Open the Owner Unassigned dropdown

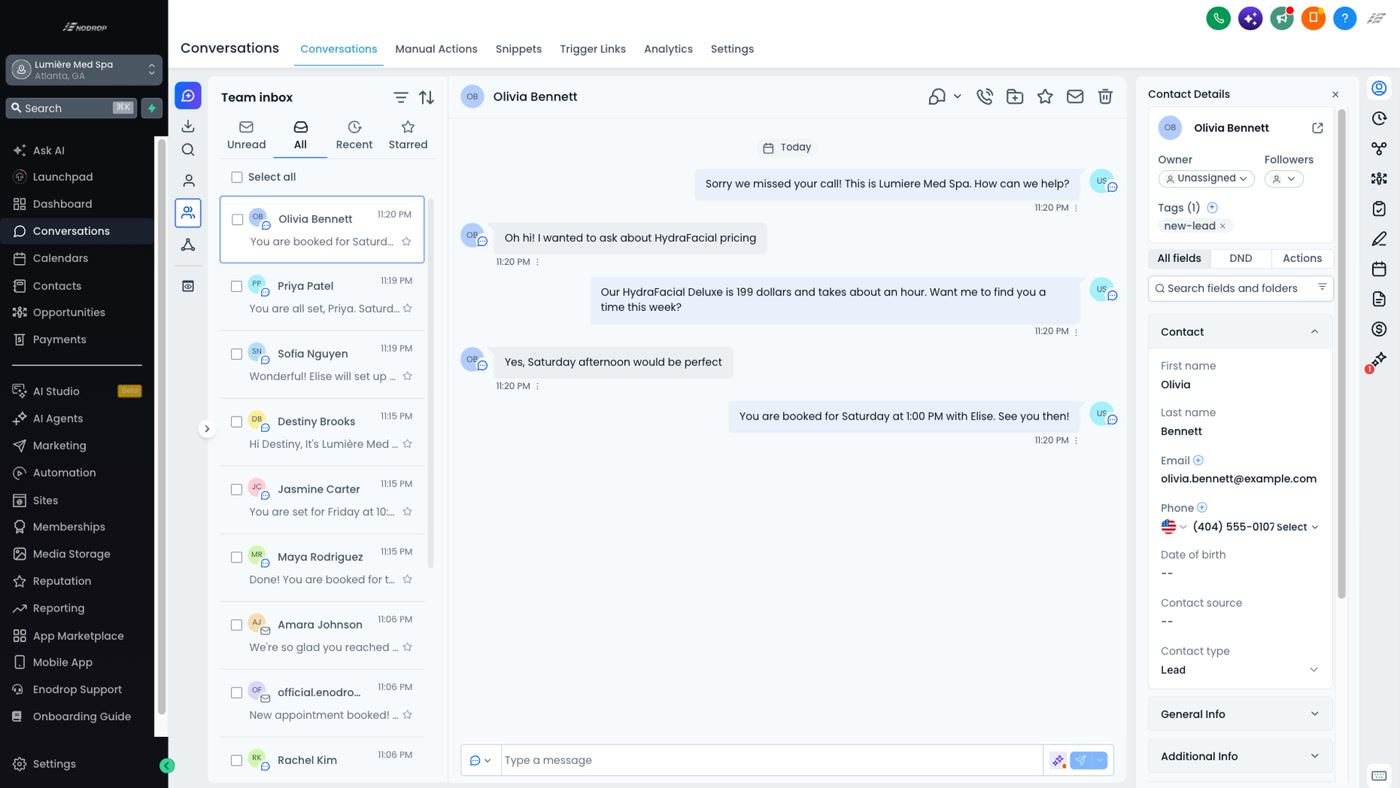click(1206, 179)
